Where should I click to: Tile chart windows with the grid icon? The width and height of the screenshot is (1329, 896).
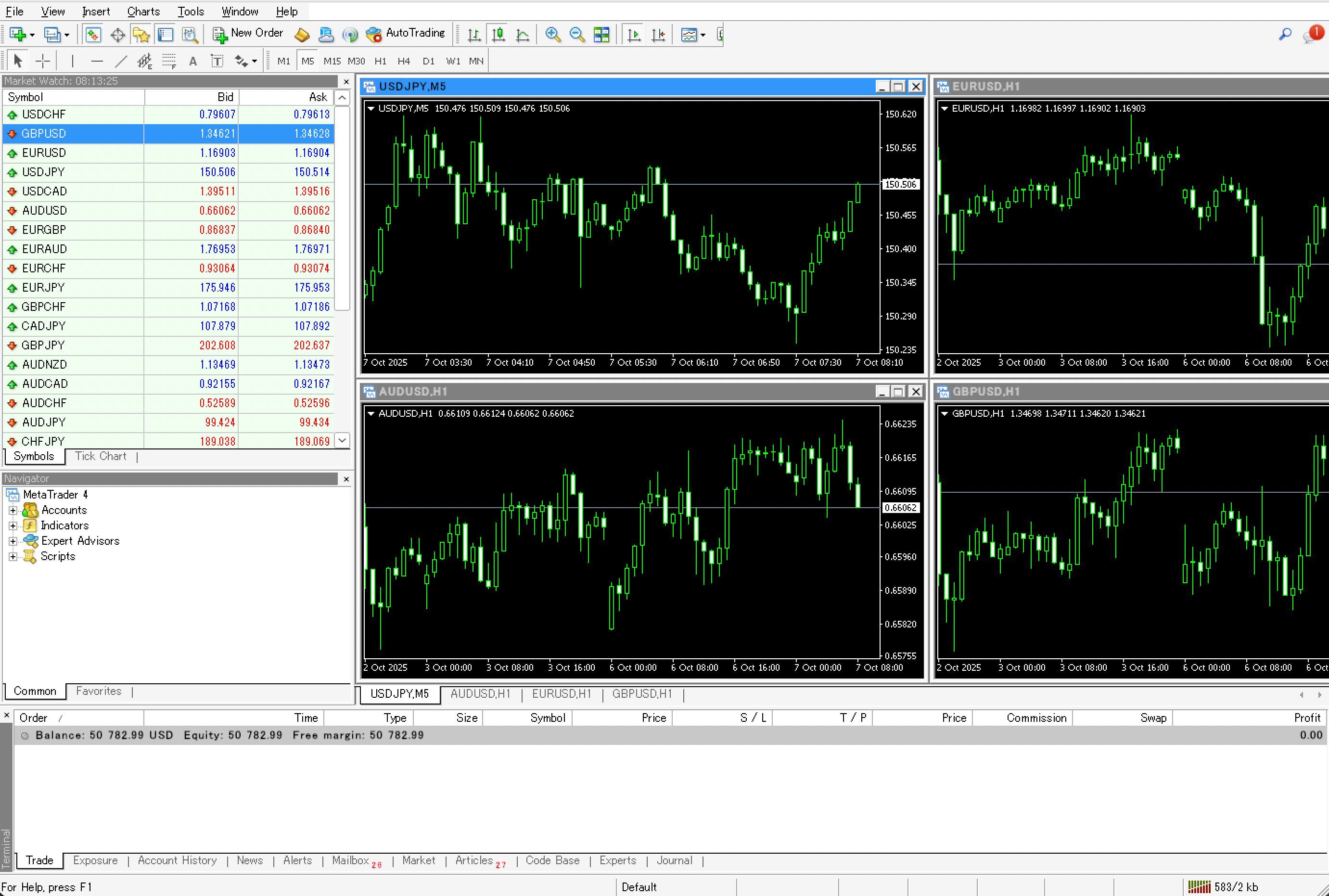click(x=601, y=35)
